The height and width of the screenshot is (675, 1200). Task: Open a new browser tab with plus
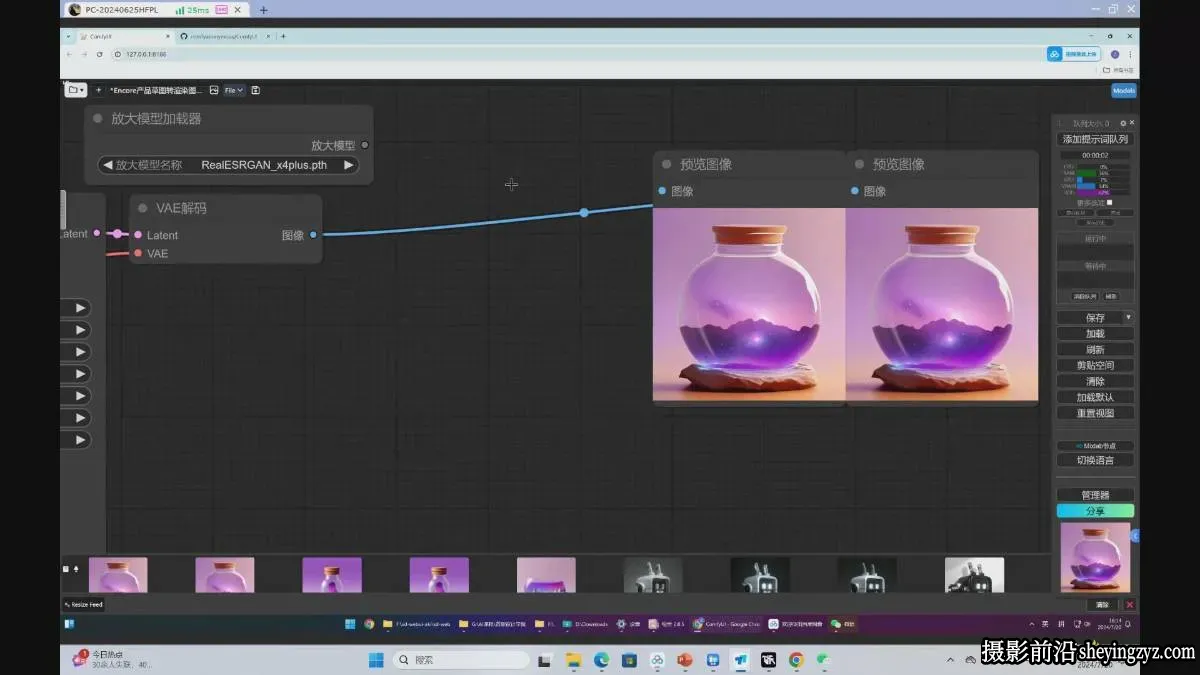click(283, 36)
